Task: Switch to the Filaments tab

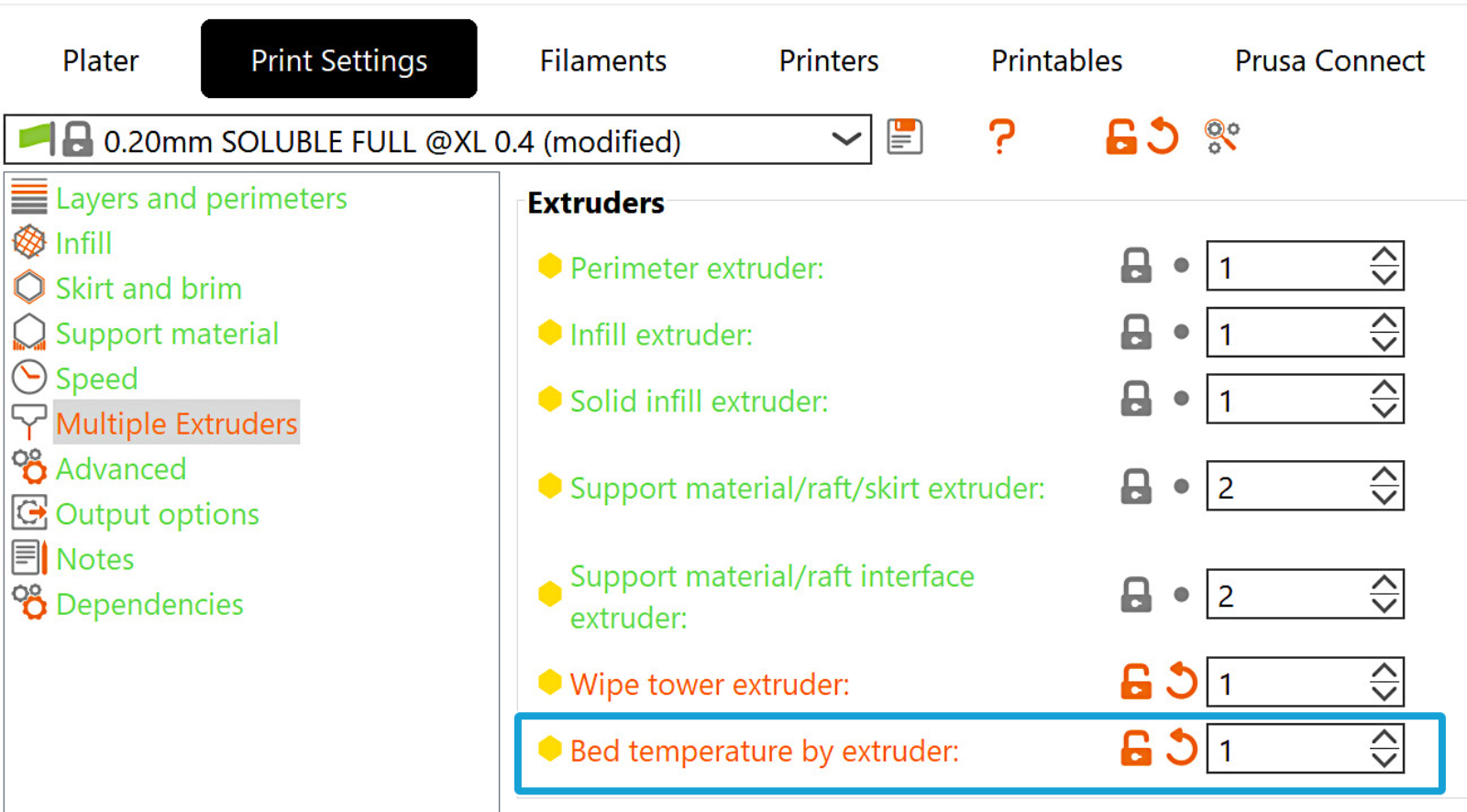Action: 602,60
